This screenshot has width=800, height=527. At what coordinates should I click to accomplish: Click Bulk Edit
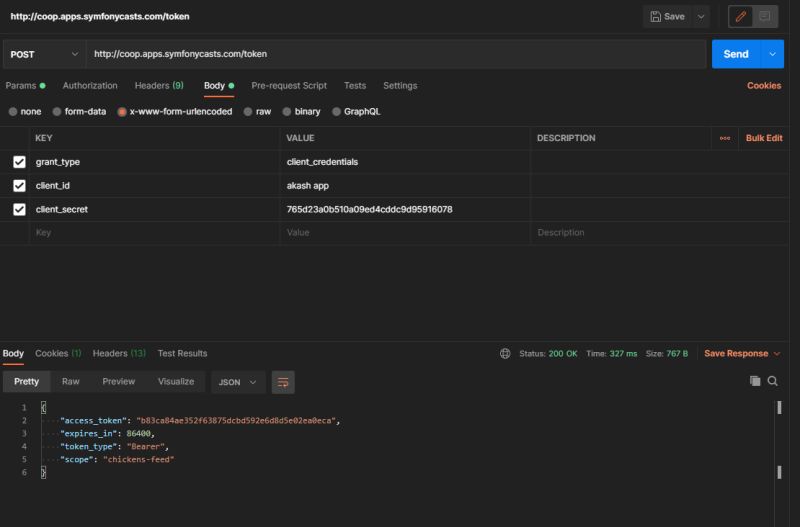pos(764,138)
